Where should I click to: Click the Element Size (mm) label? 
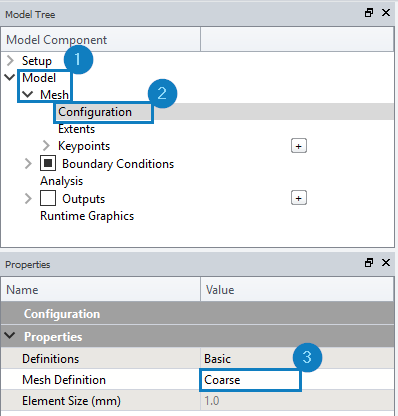point(71,401)
